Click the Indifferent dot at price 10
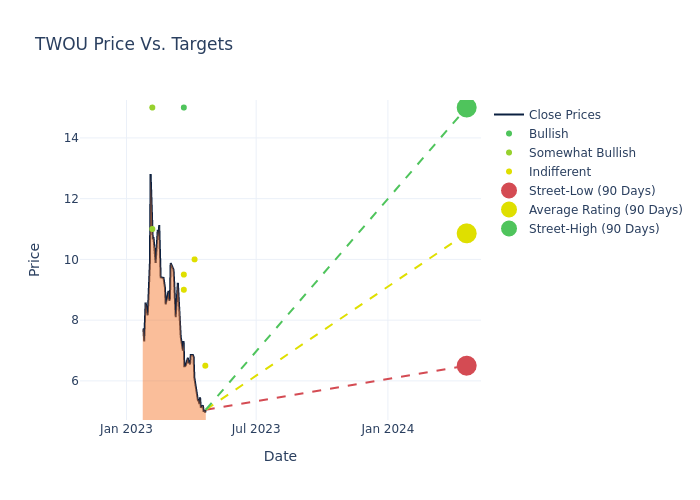Viewport: 700px width, 500px height. pos(194,259)
